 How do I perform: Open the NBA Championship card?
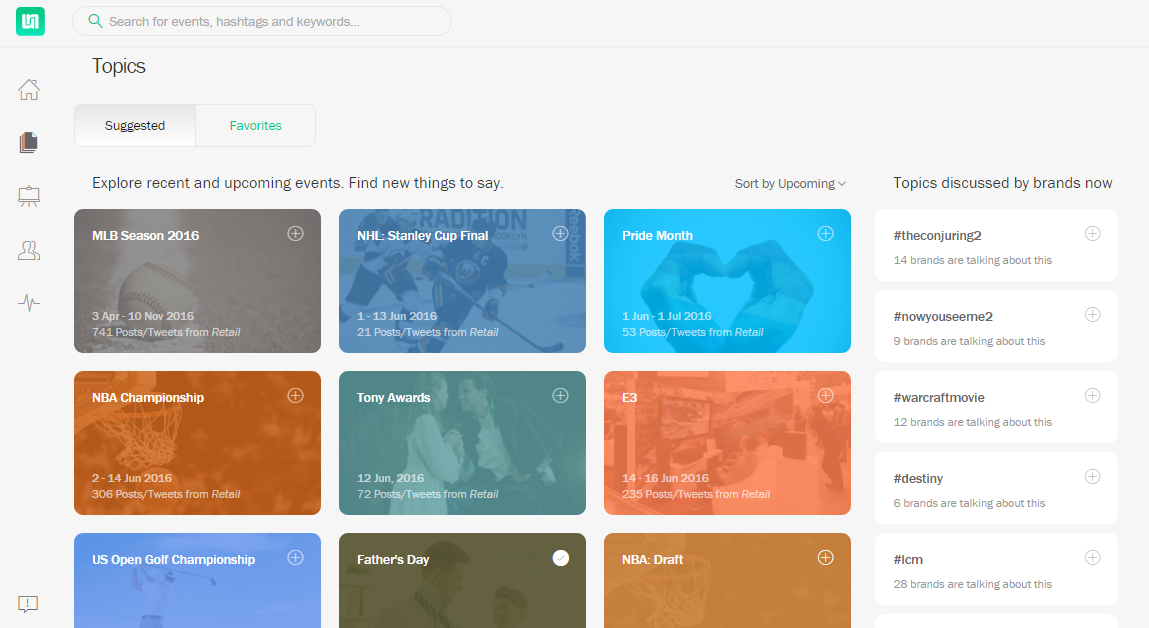point(197,443)
